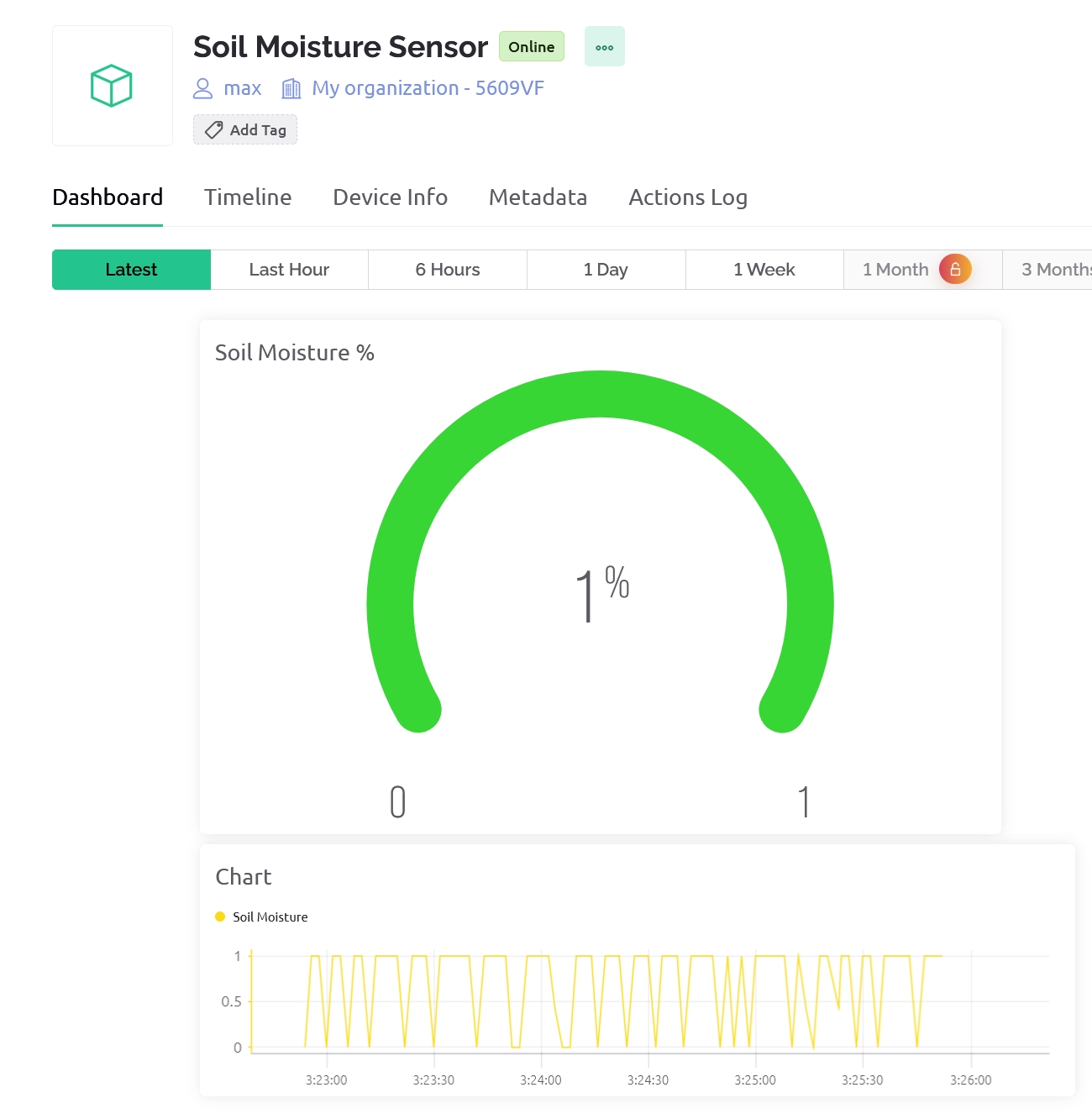This screenshot has height=1119, width=1092.
Task: Click the lock icon on 1 Month
Action: (955, 270)
